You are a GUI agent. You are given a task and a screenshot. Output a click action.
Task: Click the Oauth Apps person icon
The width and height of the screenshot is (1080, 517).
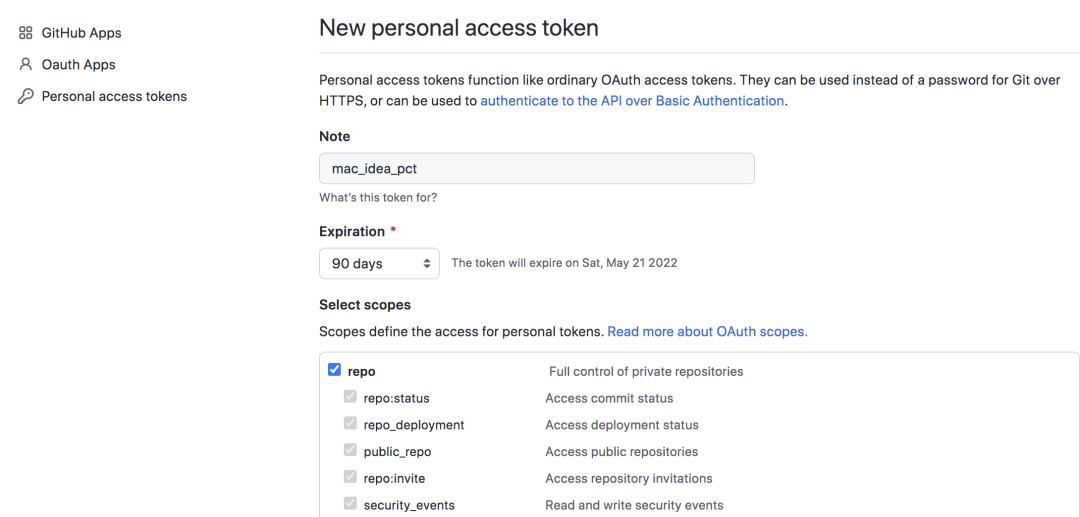point(26,65)
